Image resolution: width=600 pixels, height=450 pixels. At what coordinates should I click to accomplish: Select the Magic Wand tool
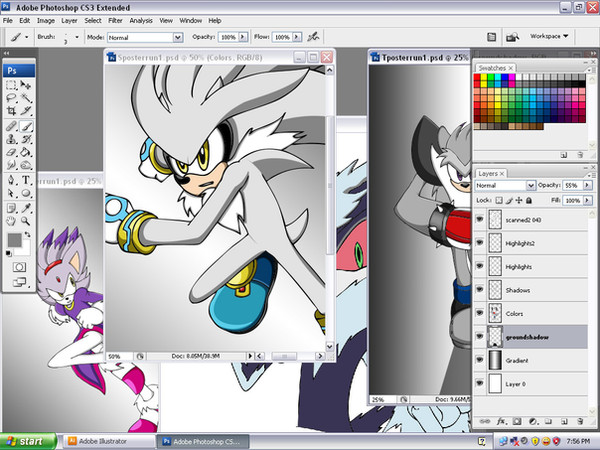pos(26,98)
